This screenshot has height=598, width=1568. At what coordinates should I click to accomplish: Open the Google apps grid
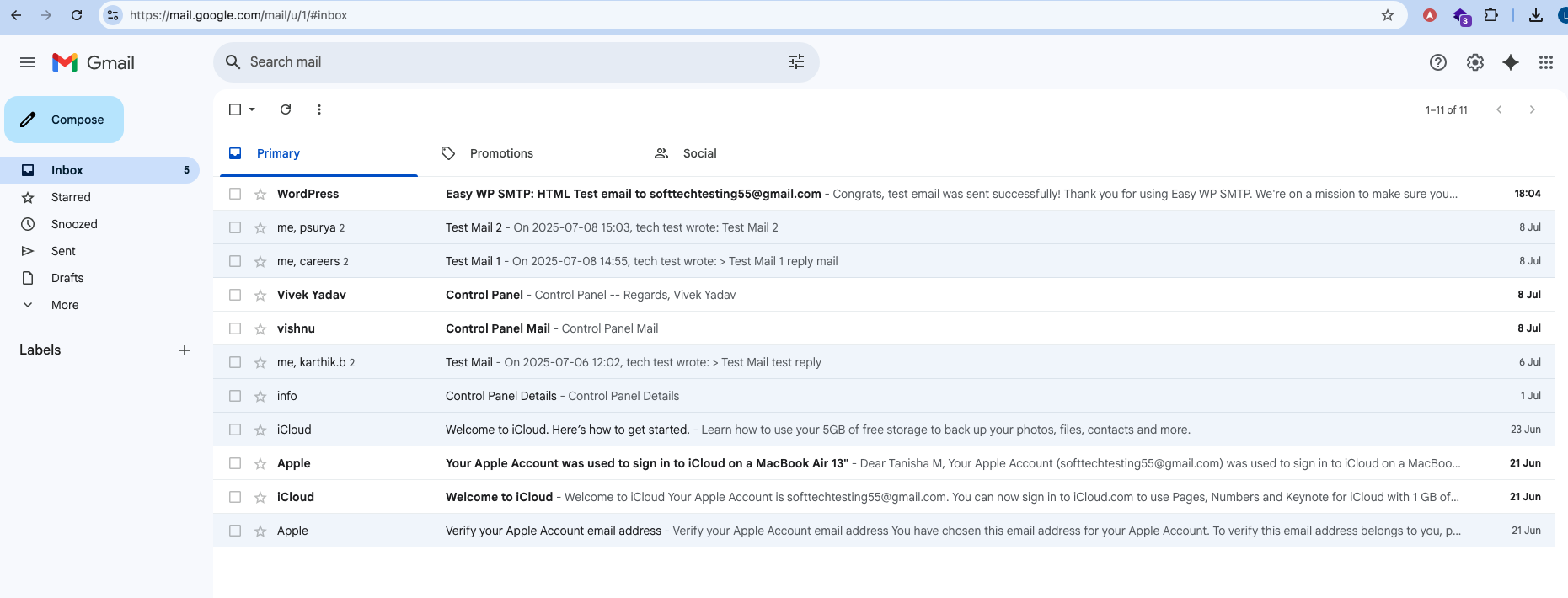click(x=1545, y=62)
